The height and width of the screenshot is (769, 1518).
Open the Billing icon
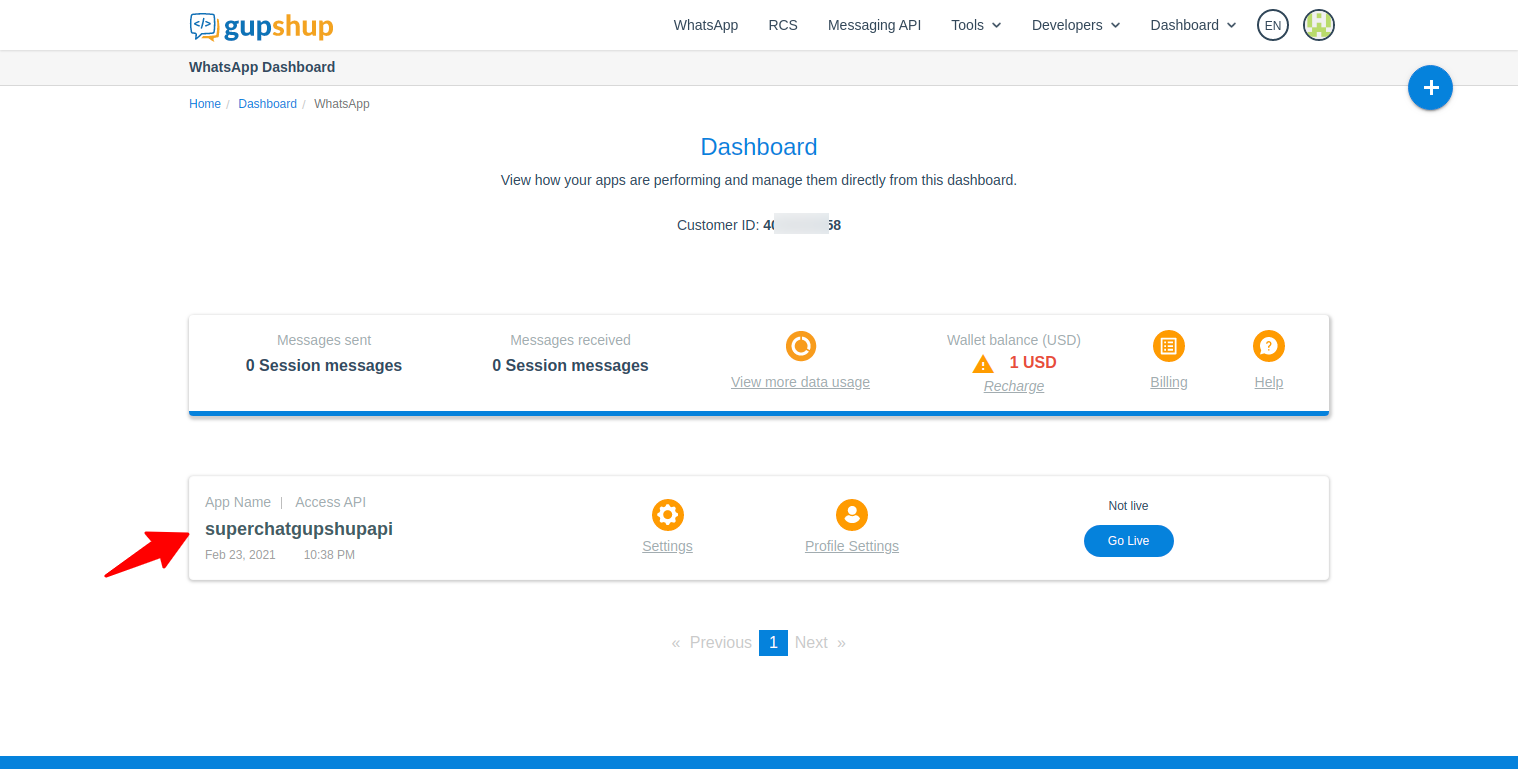coord(1169,346)
